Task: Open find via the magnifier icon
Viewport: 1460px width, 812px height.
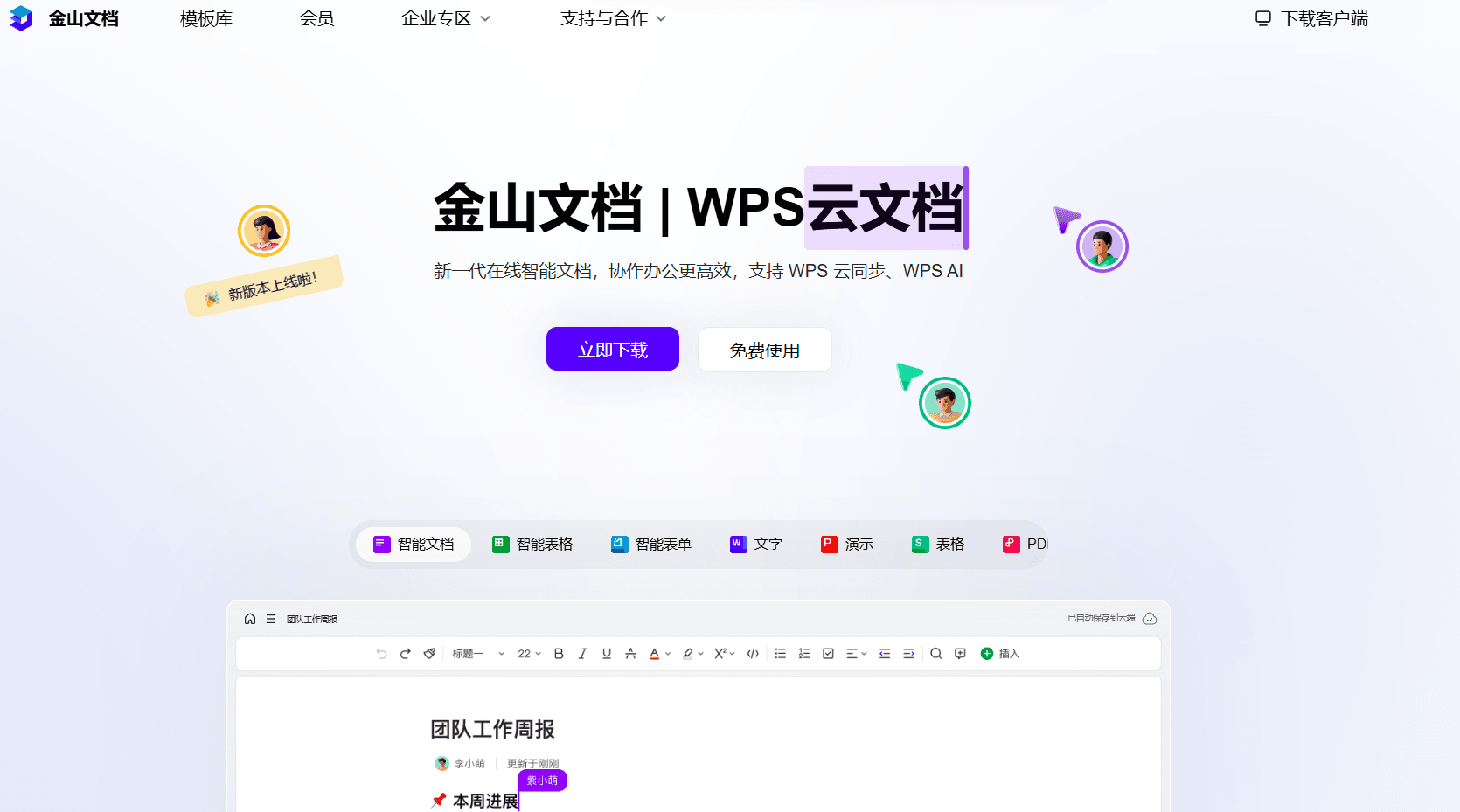Action: tap(936, 654)
